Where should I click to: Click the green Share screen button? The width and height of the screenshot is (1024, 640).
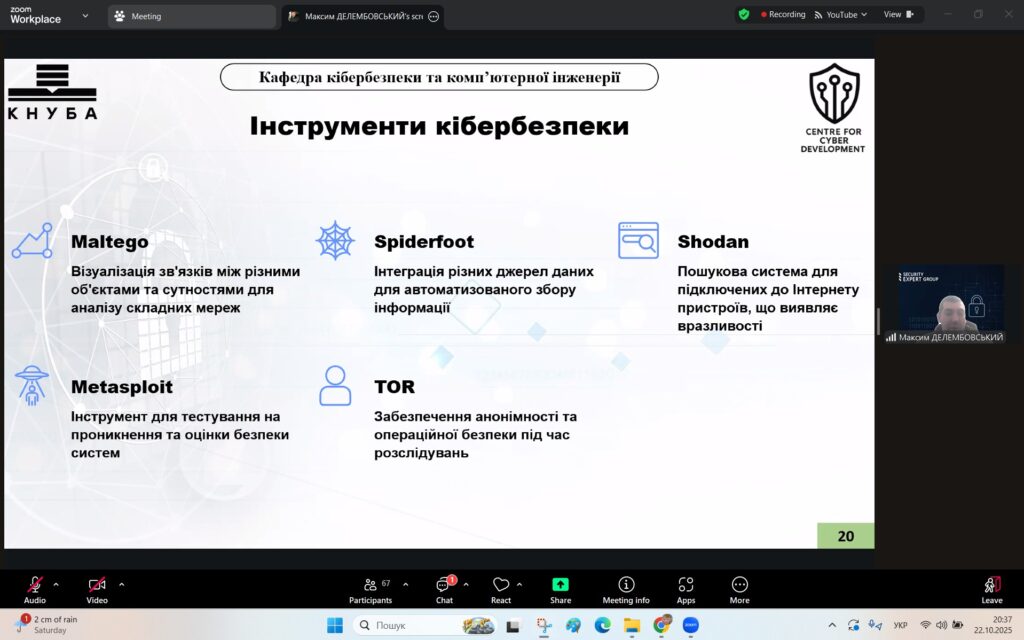[x=560, y=588]
